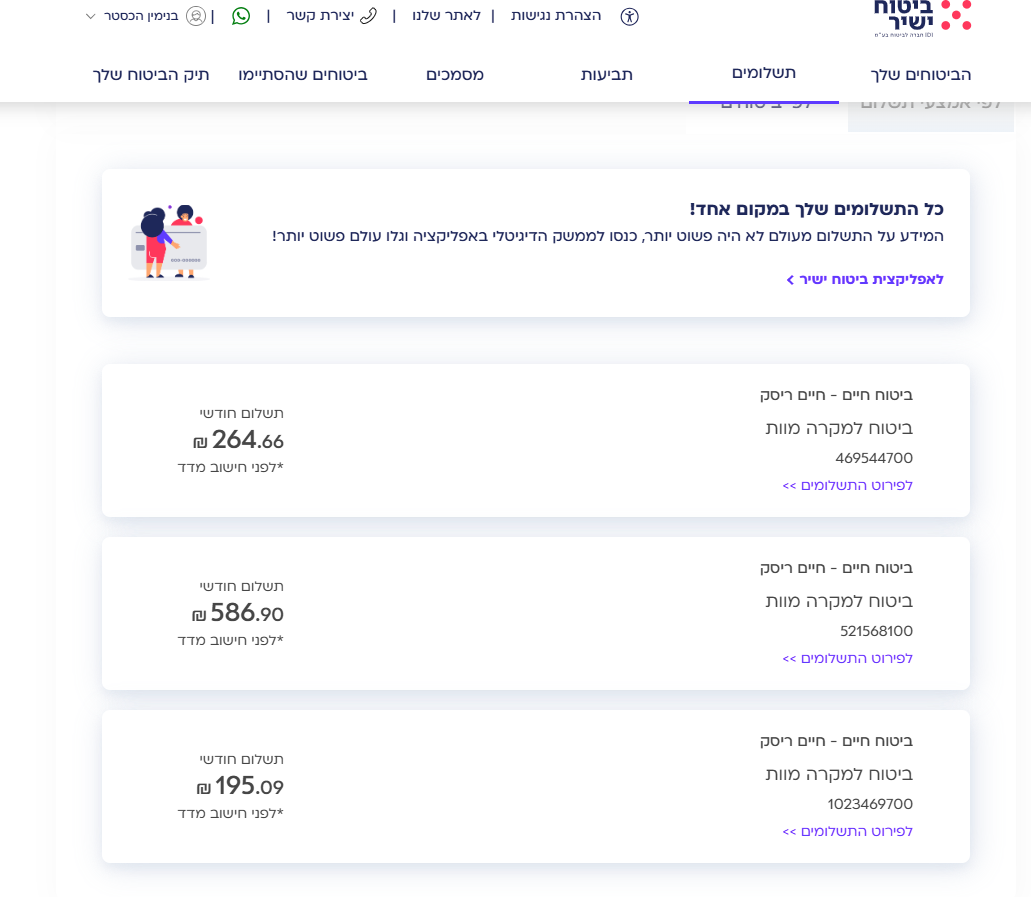Open the מסמכים tab

pos(455,74)
